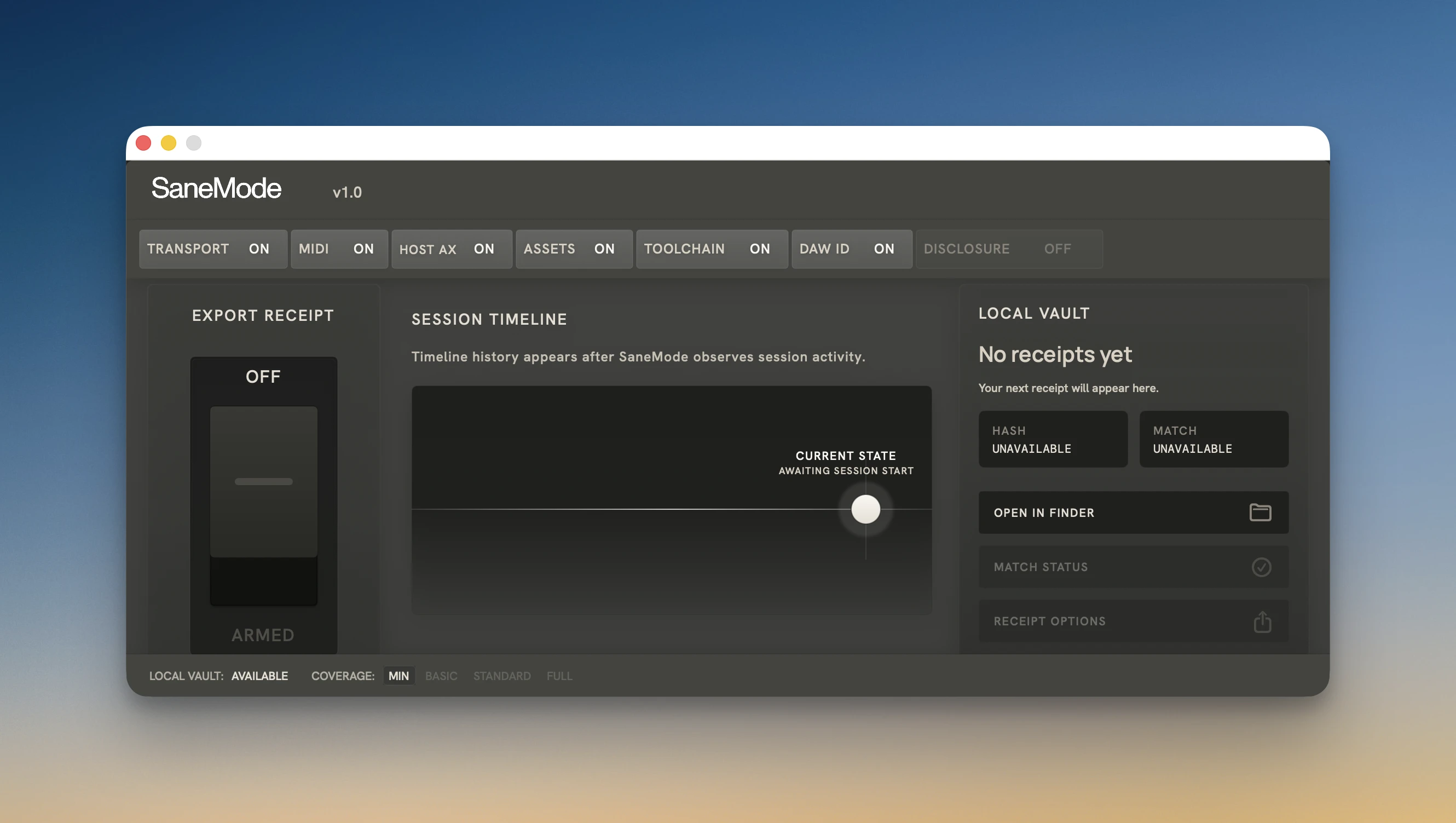The image size is (1456, 823).
Task: Select FULL coverage level
Action: point(559,676)
